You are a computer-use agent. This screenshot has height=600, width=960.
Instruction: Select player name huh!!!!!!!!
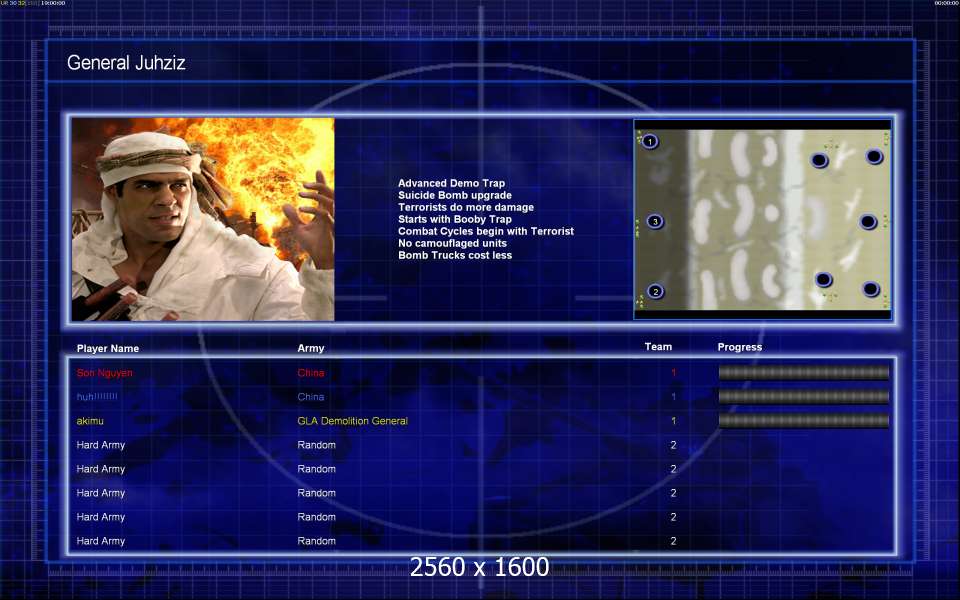click(x=97, y=397)
